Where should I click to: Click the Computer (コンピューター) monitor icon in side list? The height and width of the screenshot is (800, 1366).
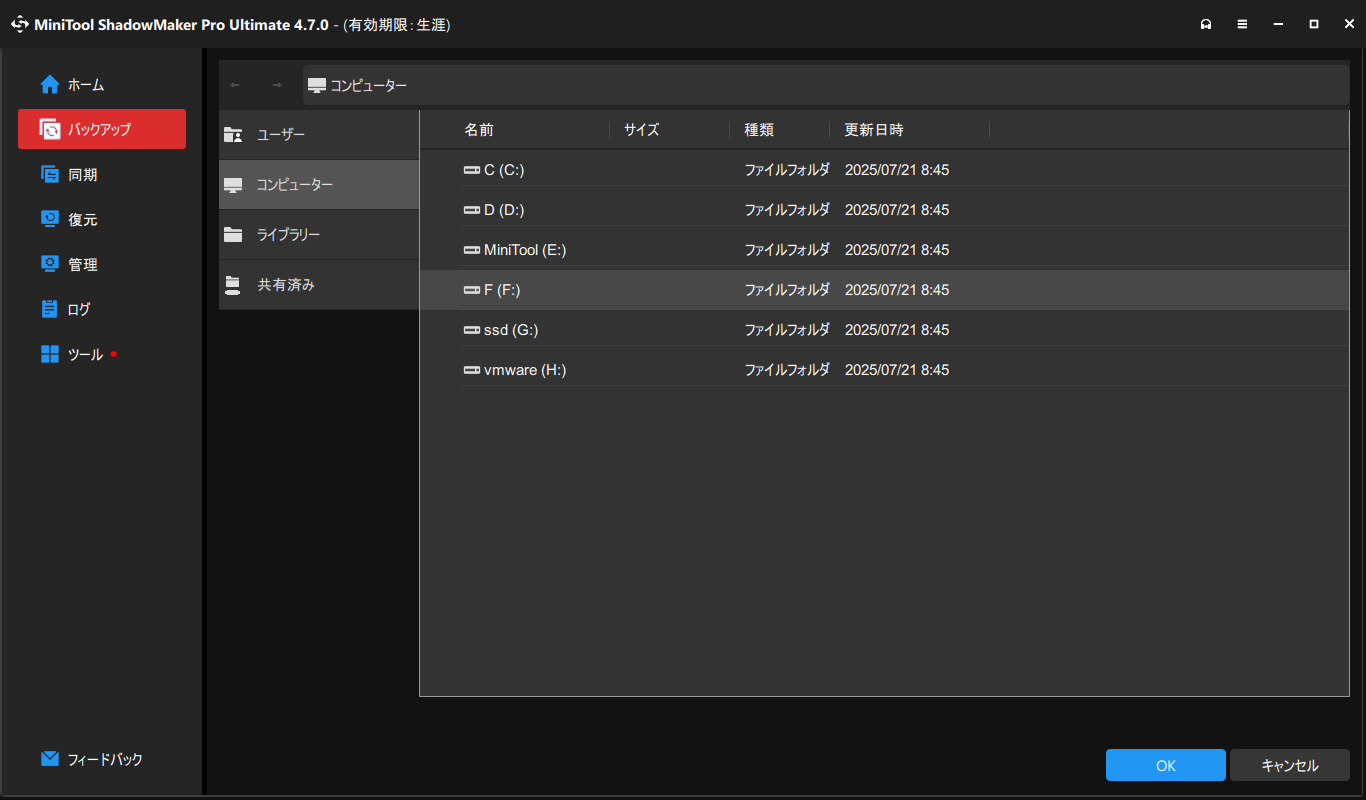tap(233, 185)
